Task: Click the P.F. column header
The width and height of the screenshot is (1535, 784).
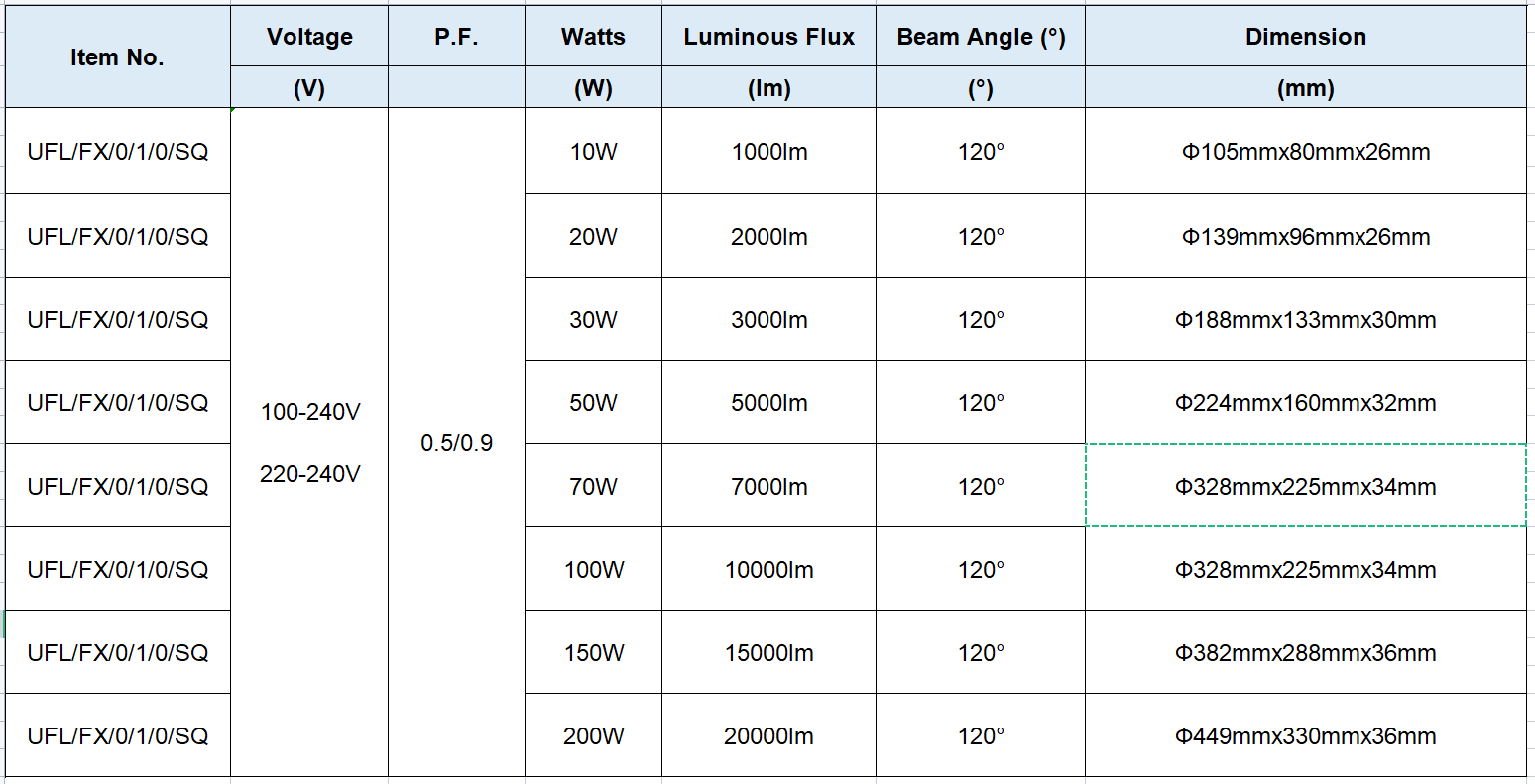Action: coord(456,37)
